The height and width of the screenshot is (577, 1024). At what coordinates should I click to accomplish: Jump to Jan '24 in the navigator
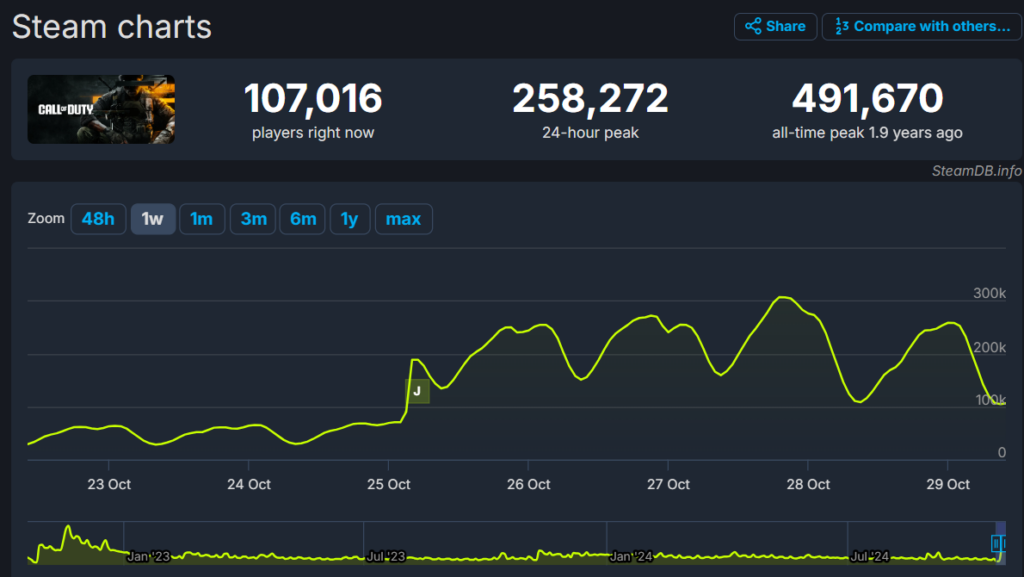pos(632,556)
